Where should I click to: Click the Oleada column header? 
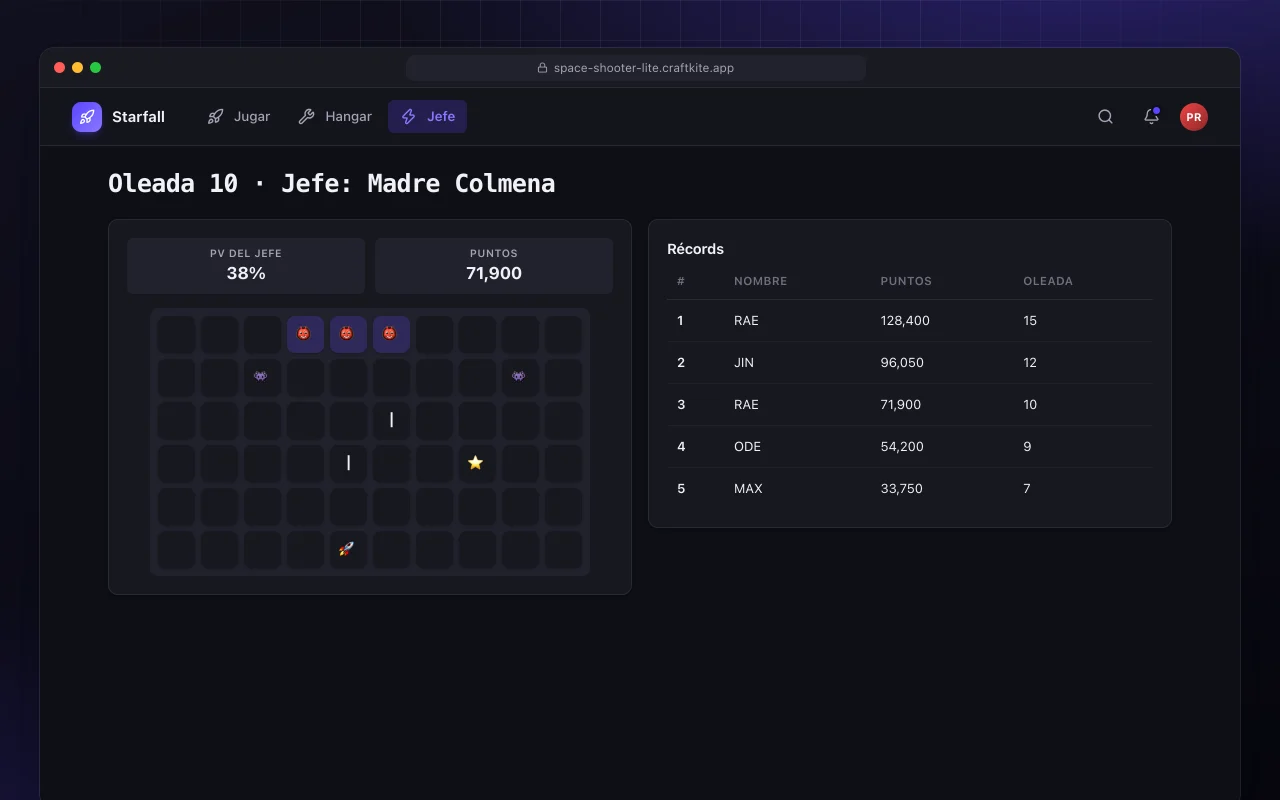click(x=1048, y=281)
